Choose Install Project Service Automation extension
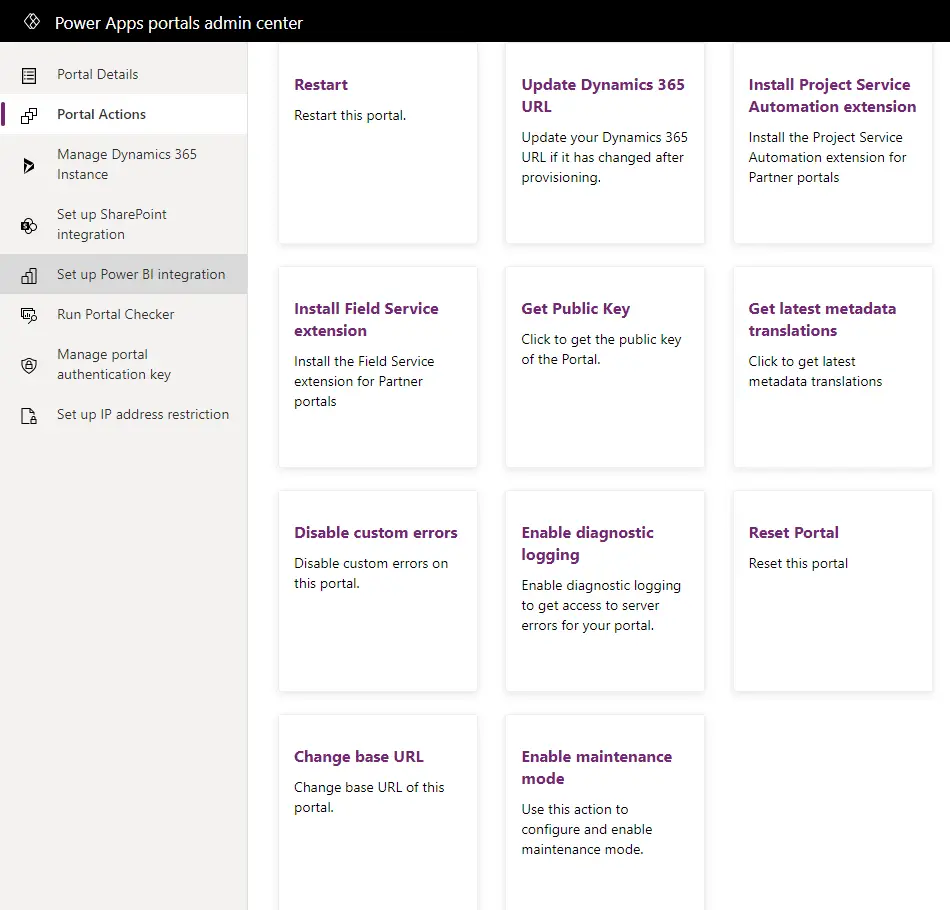Viewport: 950px width, 910px height. point(832,143)
